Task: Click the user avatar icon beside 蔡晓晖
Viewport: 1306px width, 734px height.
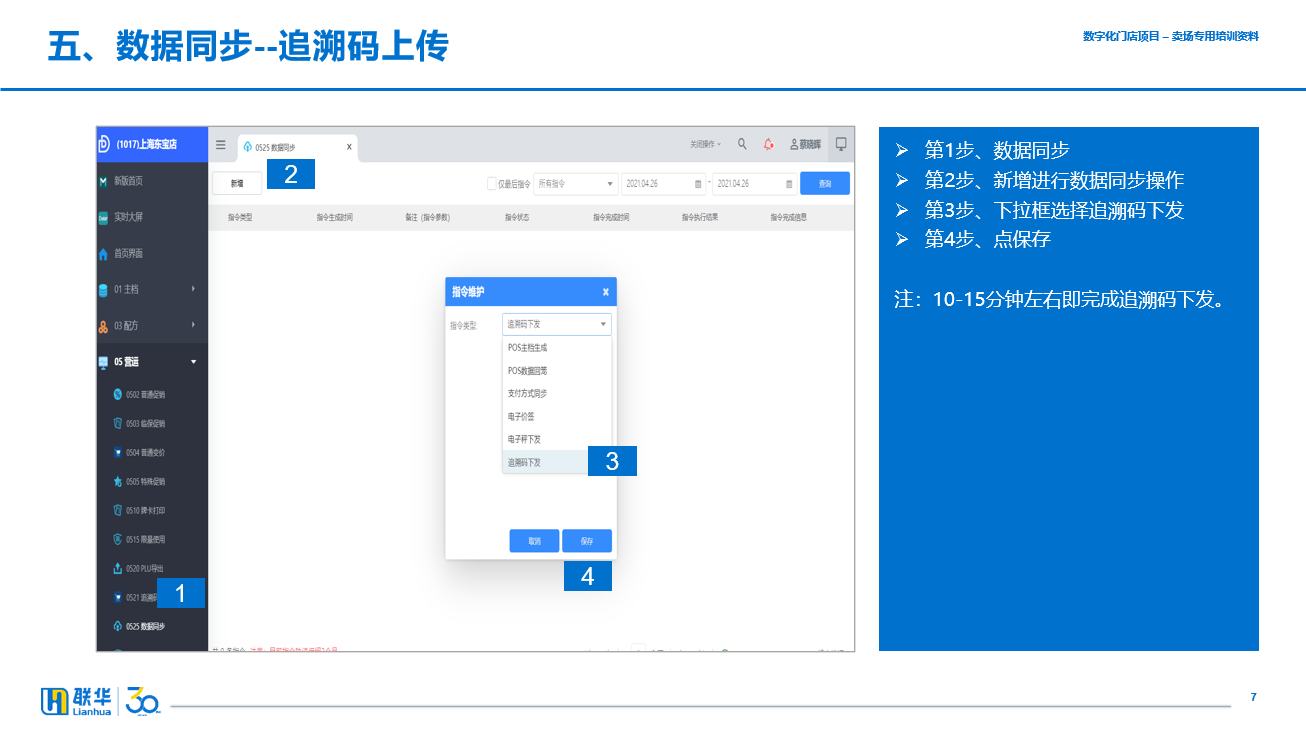Action: pyautogui.click(x=794, y=144)
